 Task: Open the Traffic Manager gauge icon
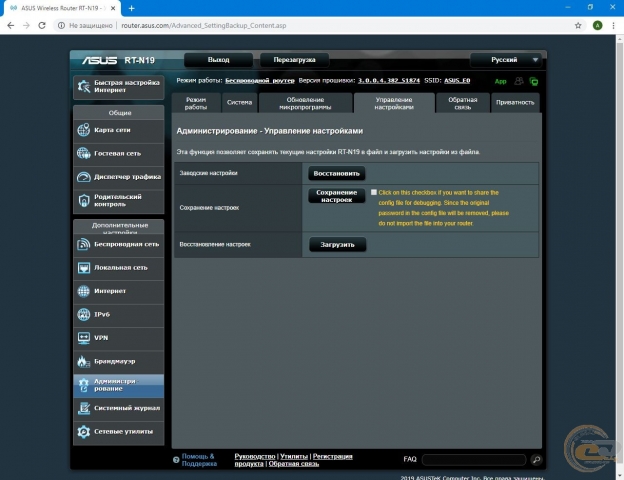[84, 177]
